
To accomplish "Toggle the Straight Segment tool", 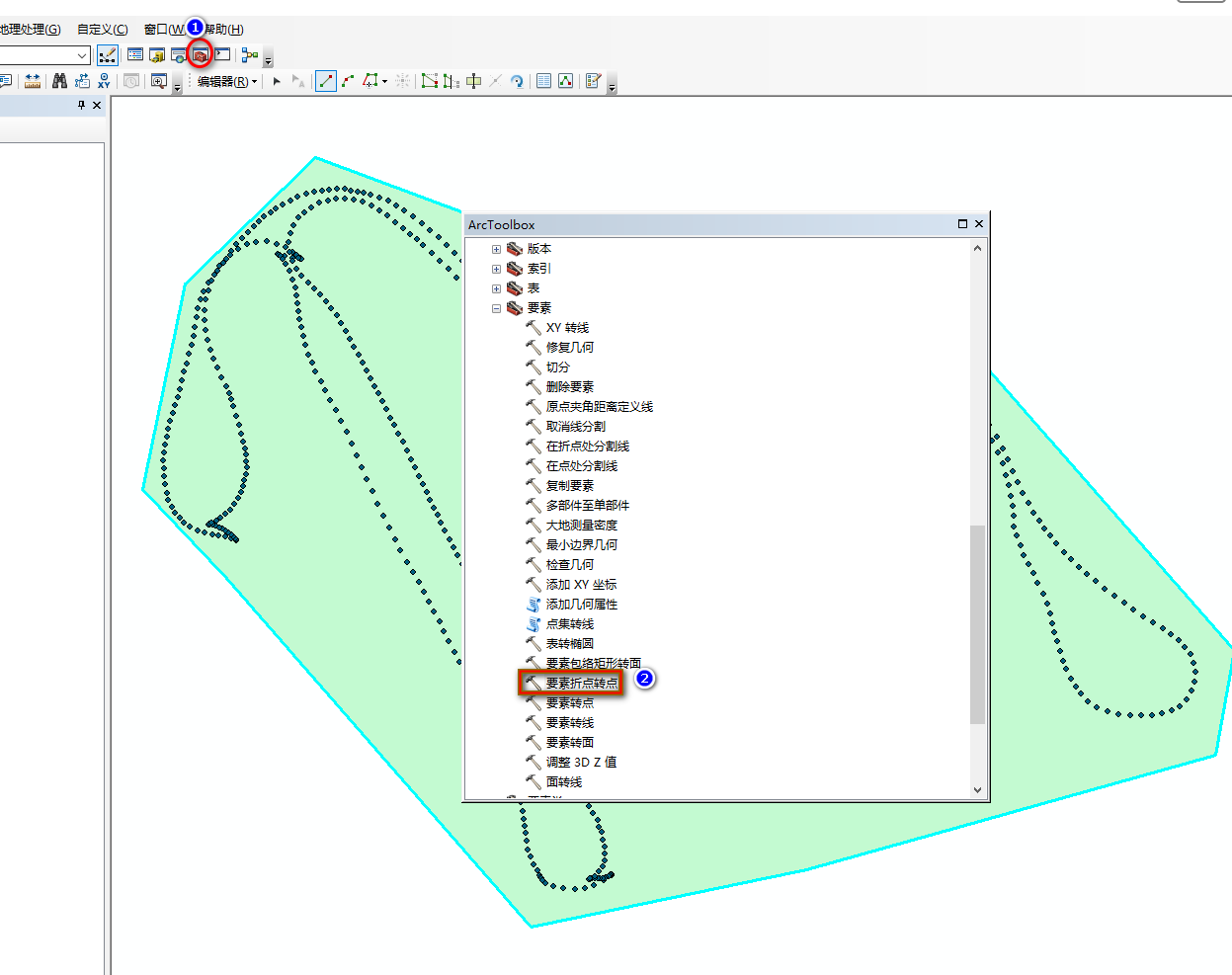I will [x=325, y=81].
